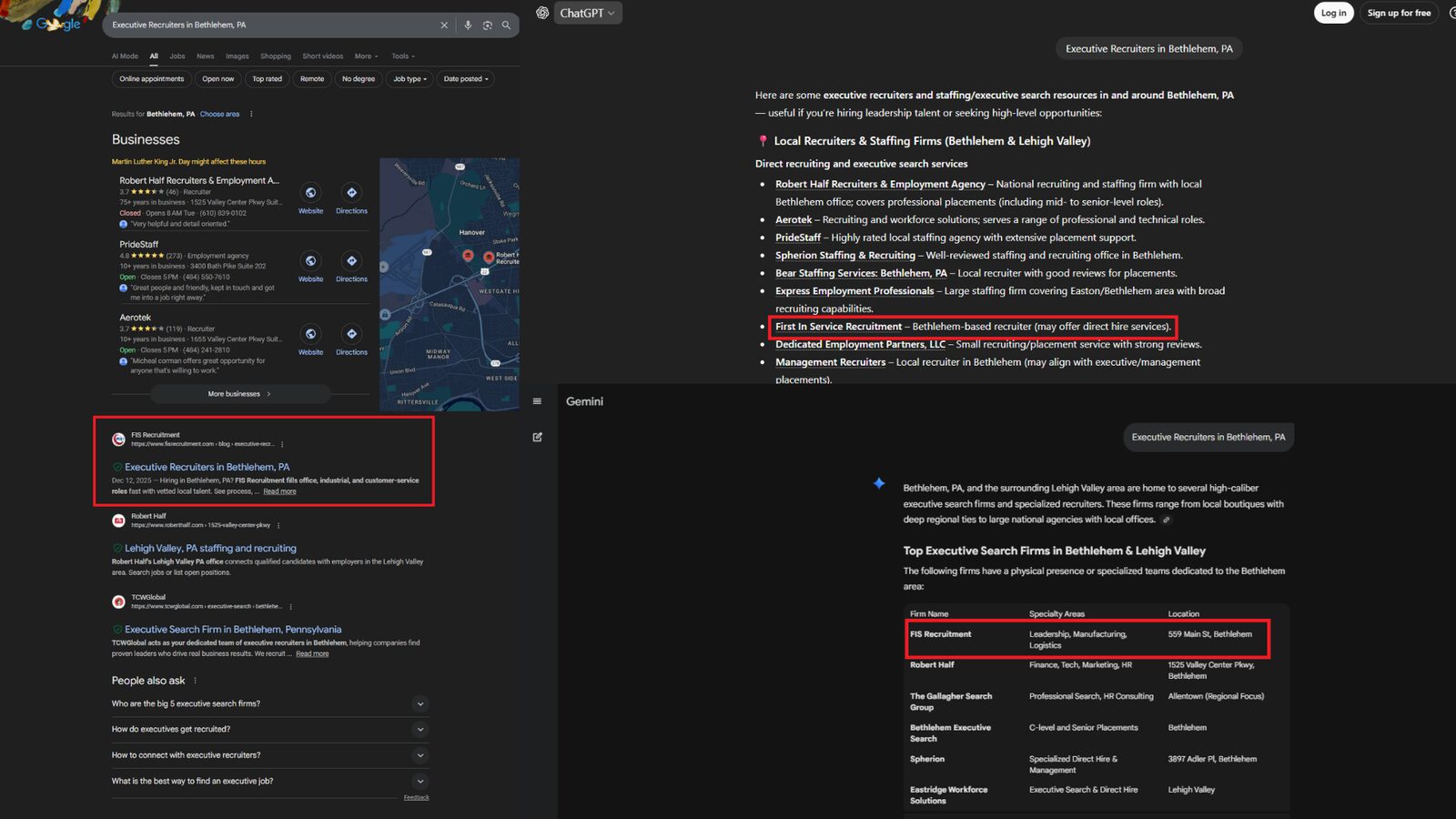This screenshot has width=1456, height=819.
Task: Select "The Gallagher Search Group" table cell
Action: [951, 702]
